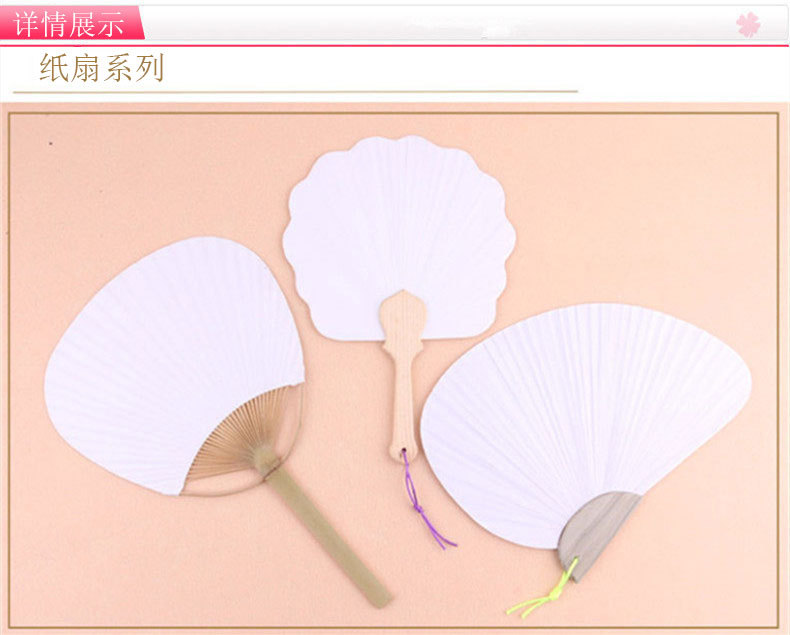
Task: Click the small black dot on background
Action: pyautogui.click(x=50, y=143)
